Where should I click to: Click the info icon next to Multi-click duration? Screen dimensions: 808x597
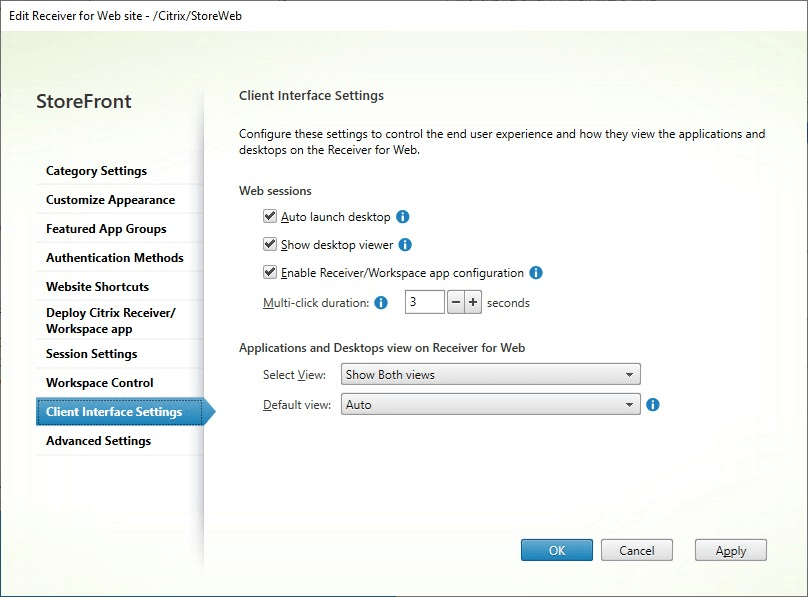click(380, 303)
